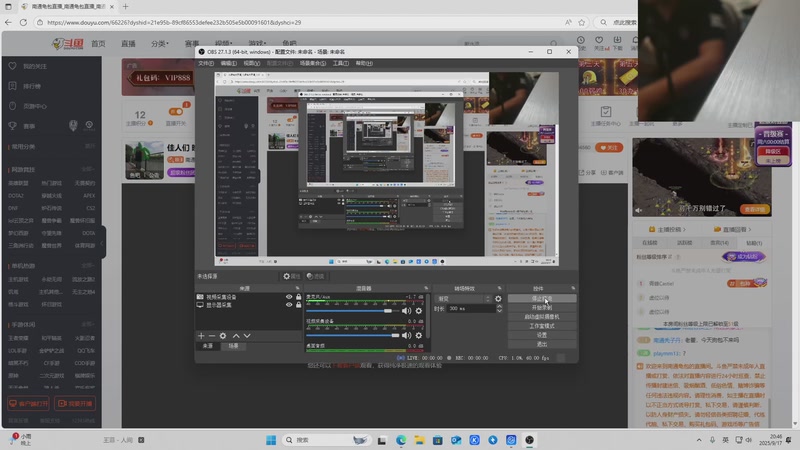Click the orange 关注 follow button
This screenshot has width=800, height=450.
609,147
